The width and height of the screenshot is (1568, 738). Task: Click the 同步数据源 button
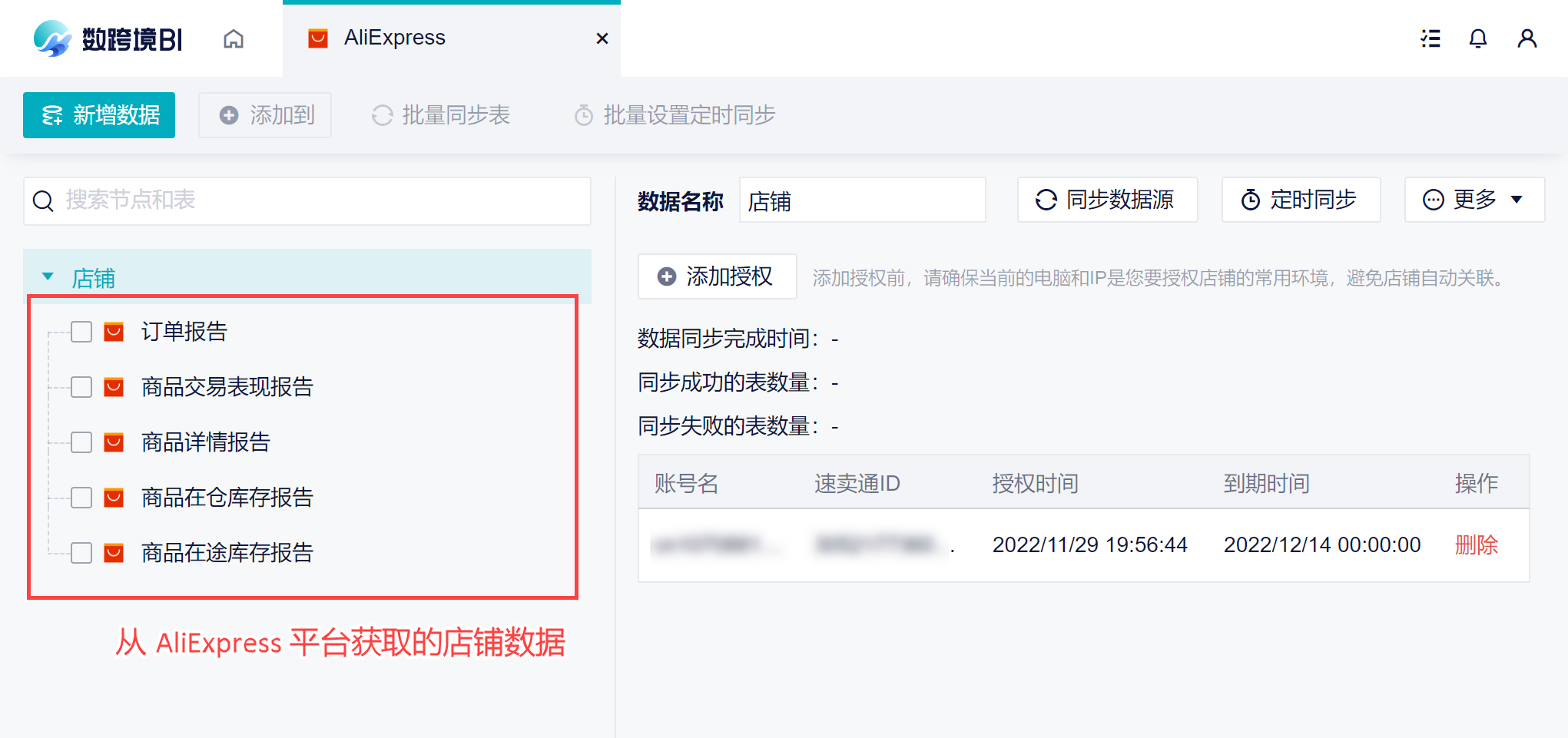click(1107, 200)
